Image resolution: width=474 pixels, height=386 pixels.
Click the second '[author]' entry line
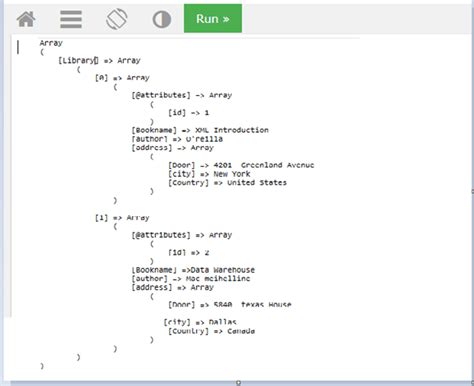pyautogui.click(x=191, y=278)
